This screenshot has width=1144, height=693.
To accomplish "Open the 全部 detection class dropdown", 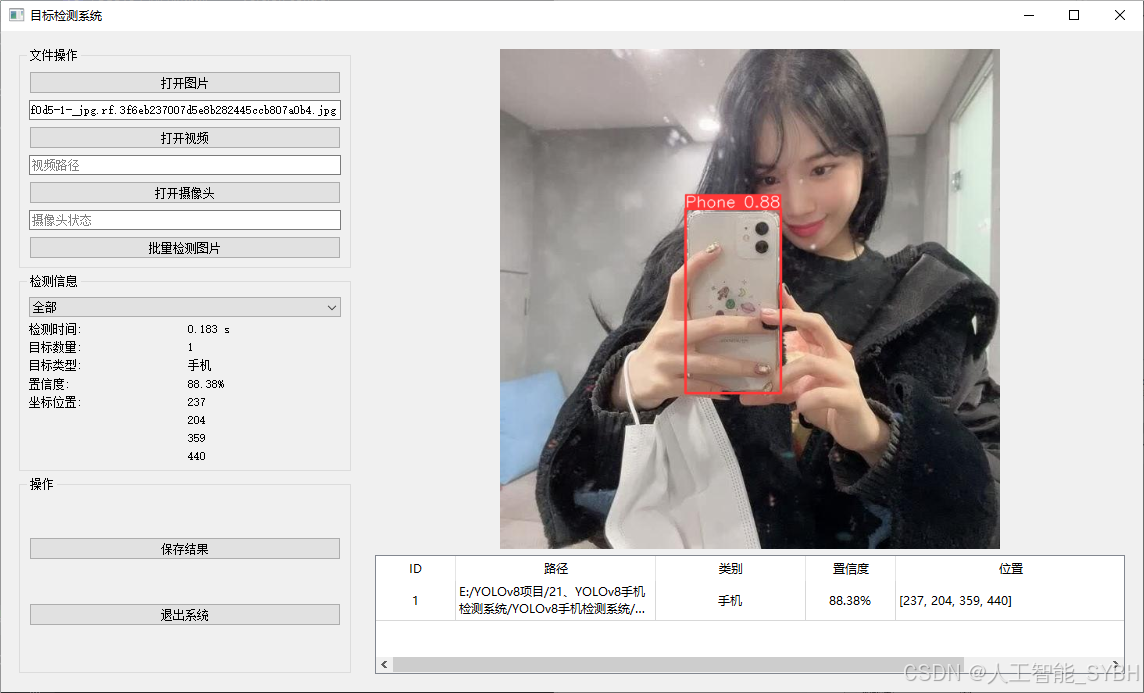I will pyautogui.click(x=184, y=307).
